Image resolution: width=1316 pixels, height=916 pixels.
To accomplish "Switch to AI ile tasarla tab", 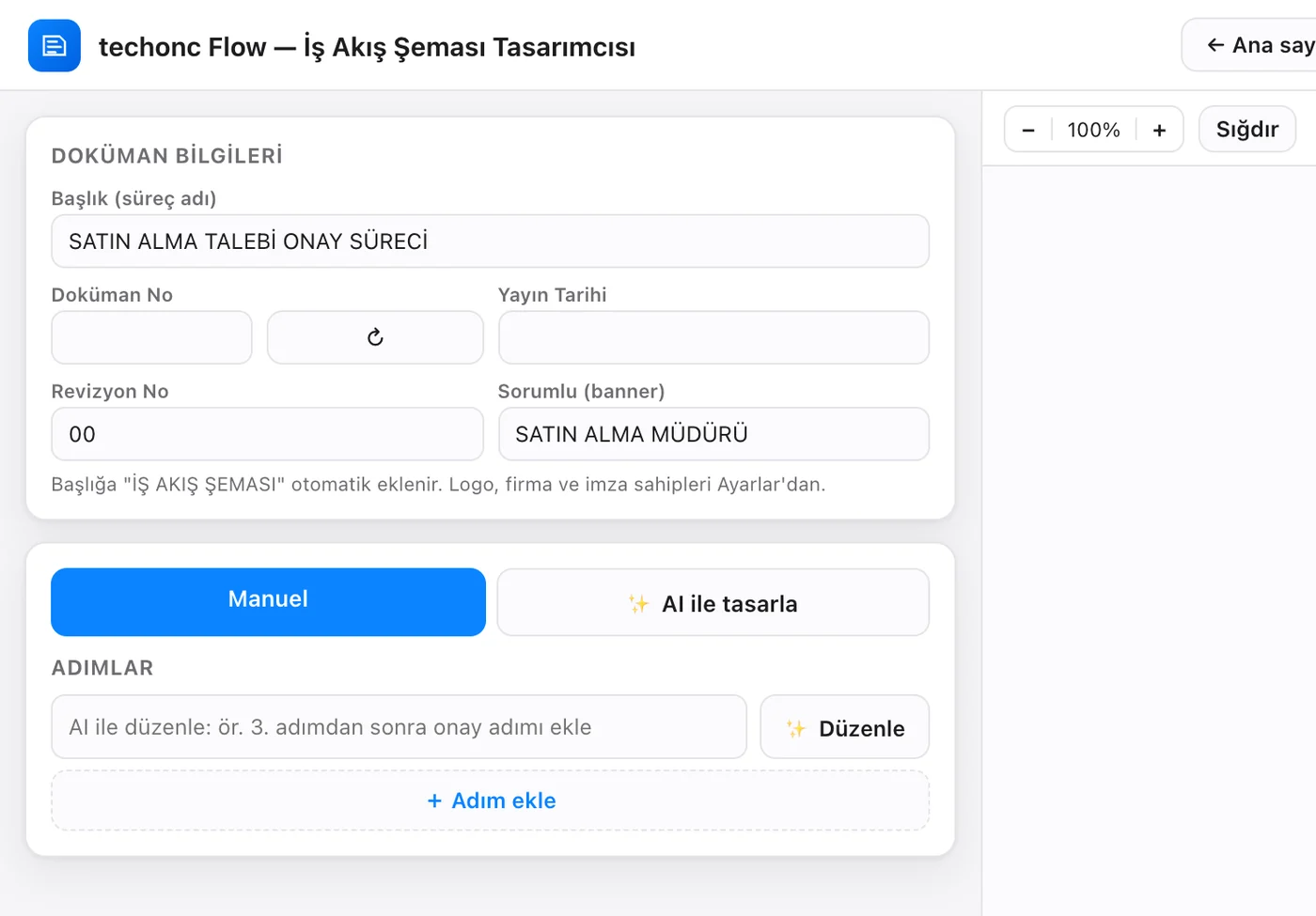I will pos(713,602).
